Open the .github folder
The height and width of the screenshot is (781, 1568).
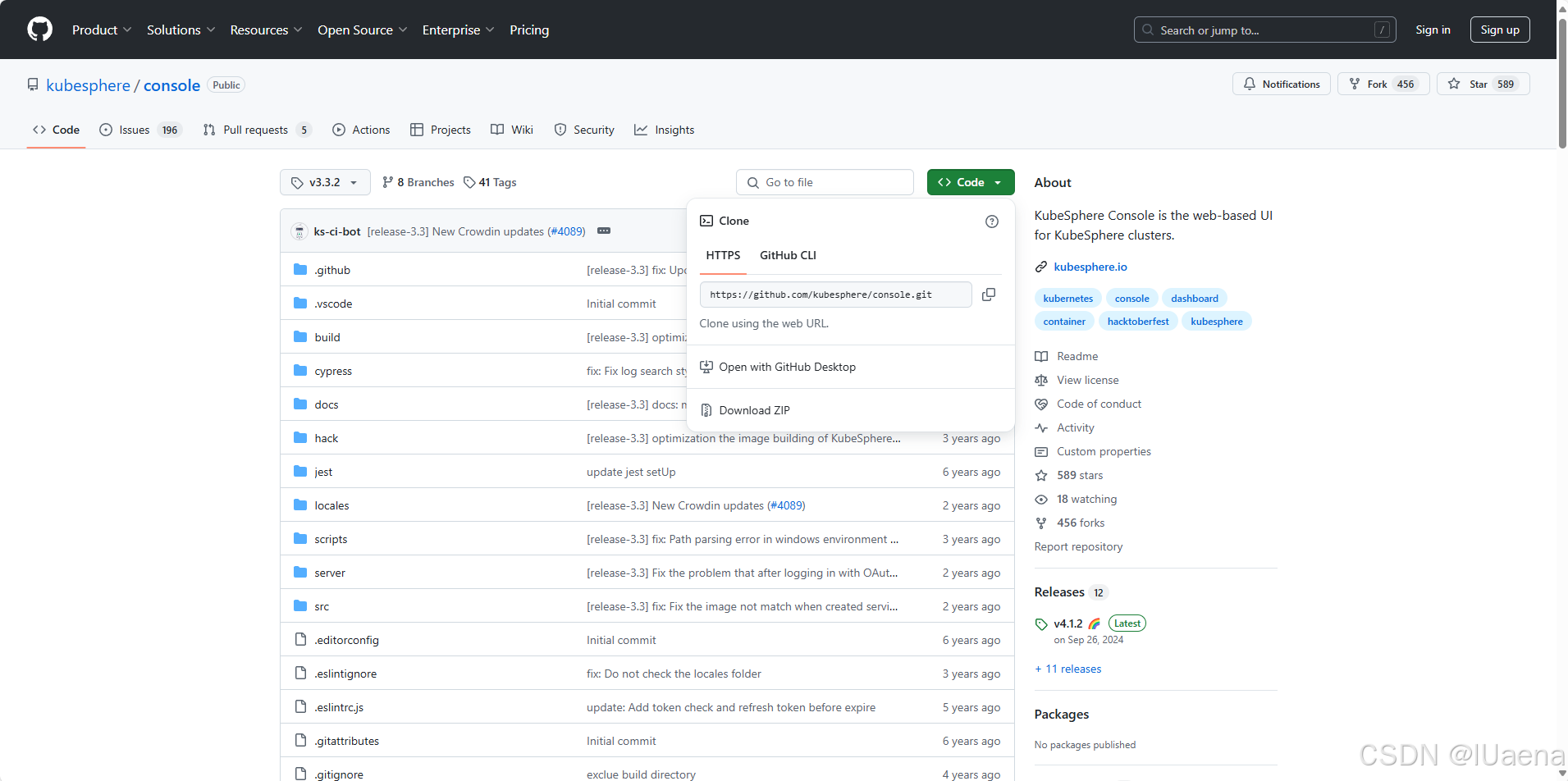332,270
